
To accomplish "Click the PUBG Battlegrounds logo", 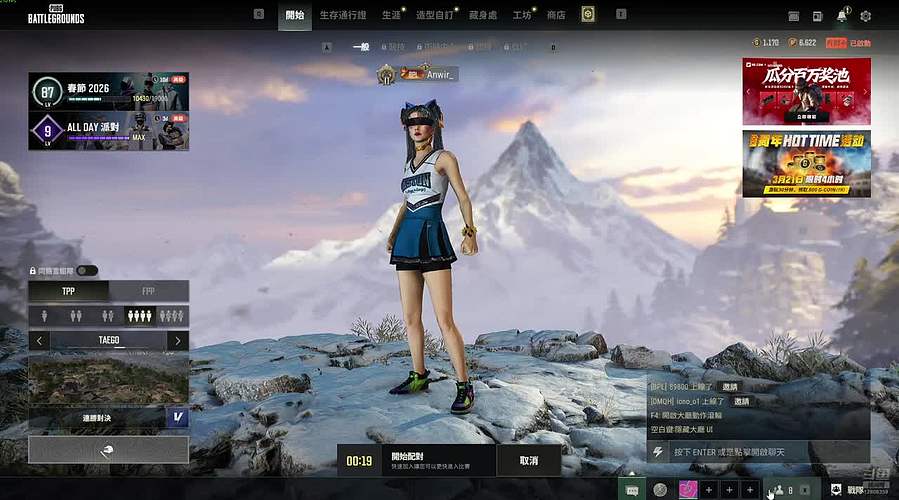I will click(56, 14).
